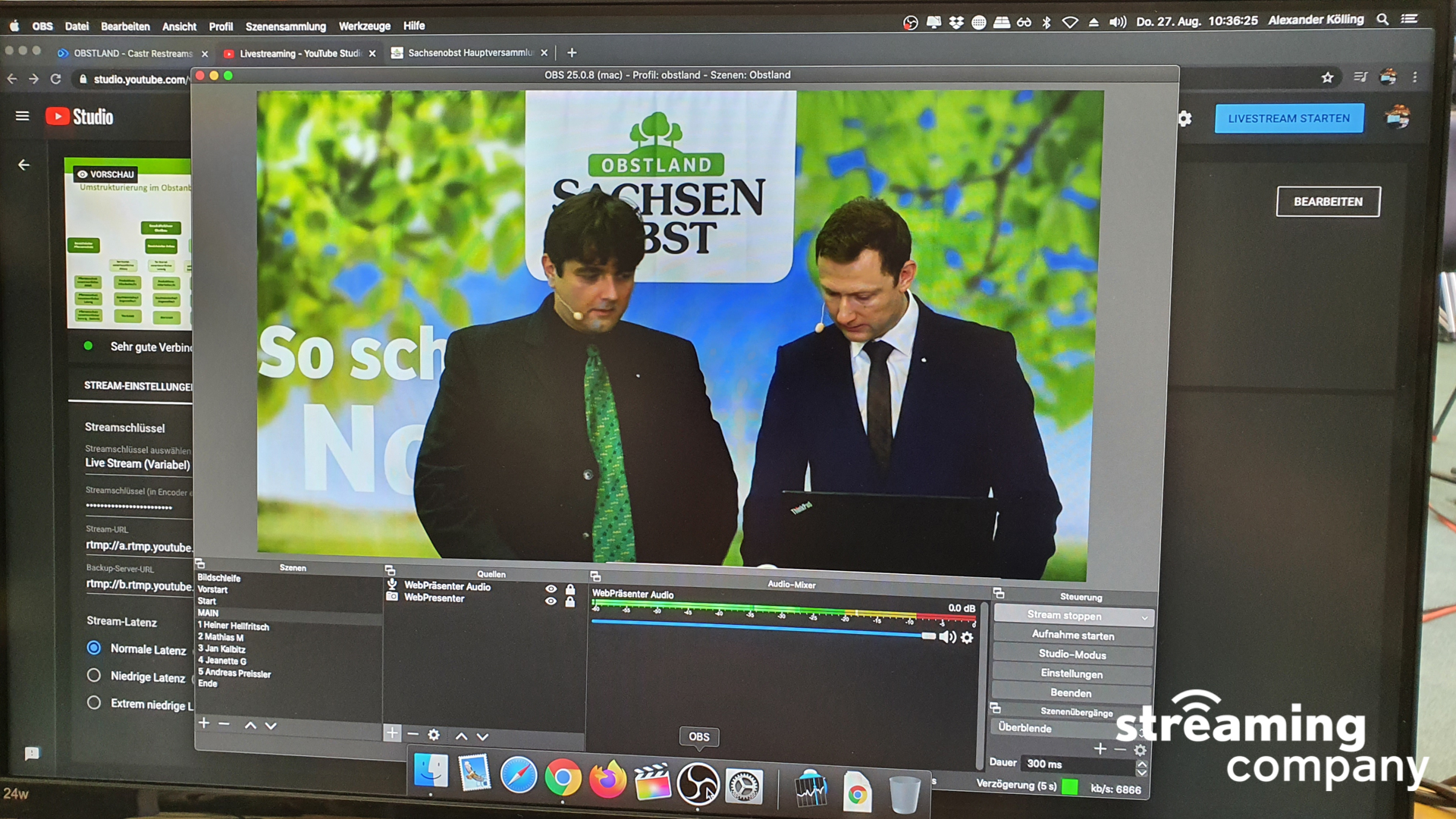Image resolution: width=1456 pixels, height=819 pixels.
Task: Open the Datei menu
Action: coord(77,27)
